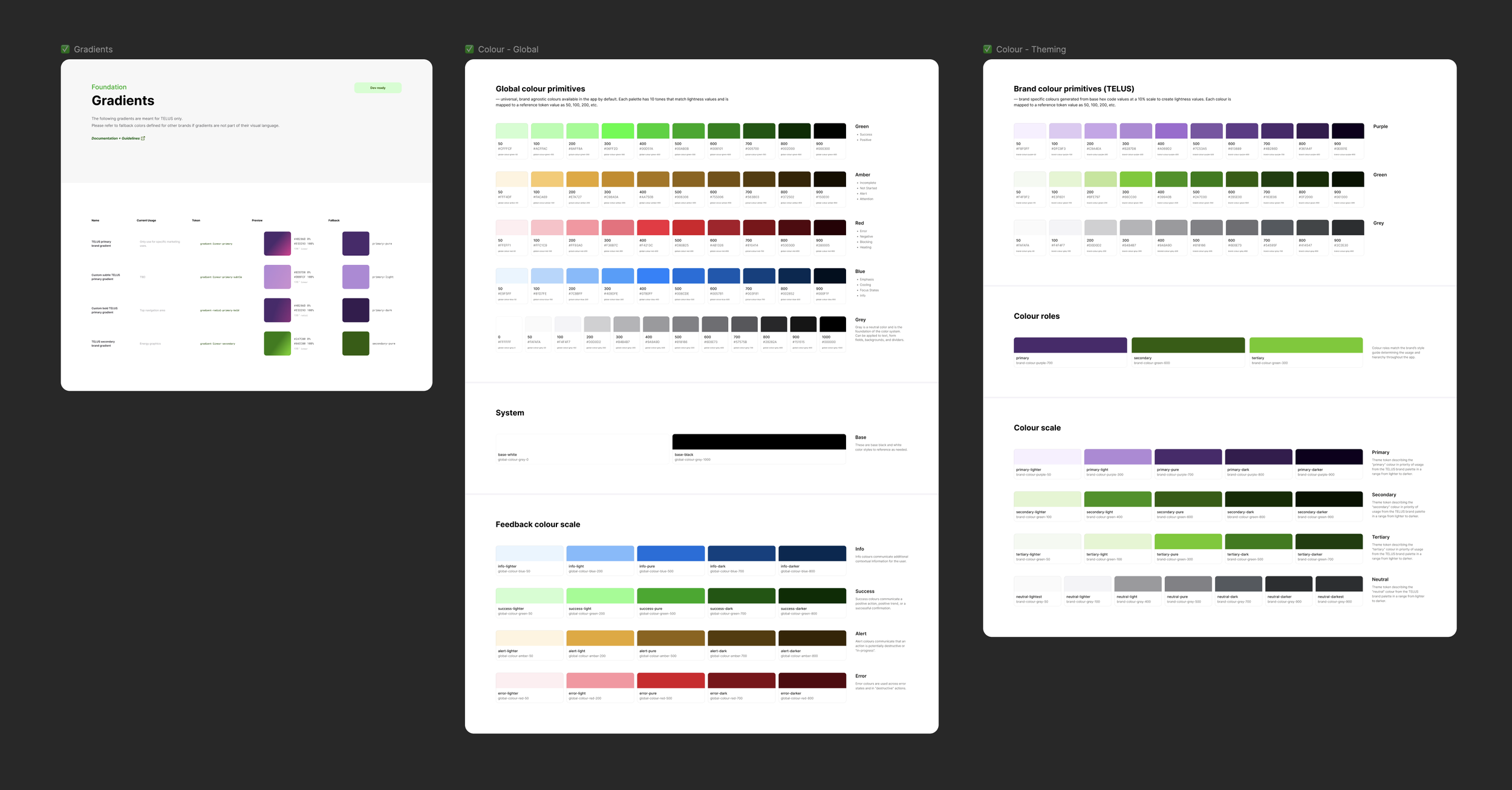The height and width of the screenshot is (790, 1512).
Task: Click the external link icon beside Documentation + Guidelines
Action: (x=143, y=139)
